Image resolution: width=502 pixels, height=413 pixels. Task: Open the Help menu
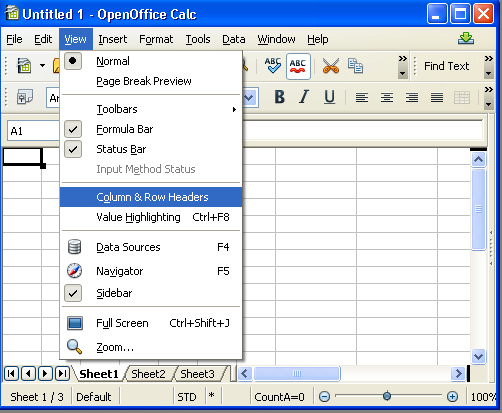click(318, 39)
